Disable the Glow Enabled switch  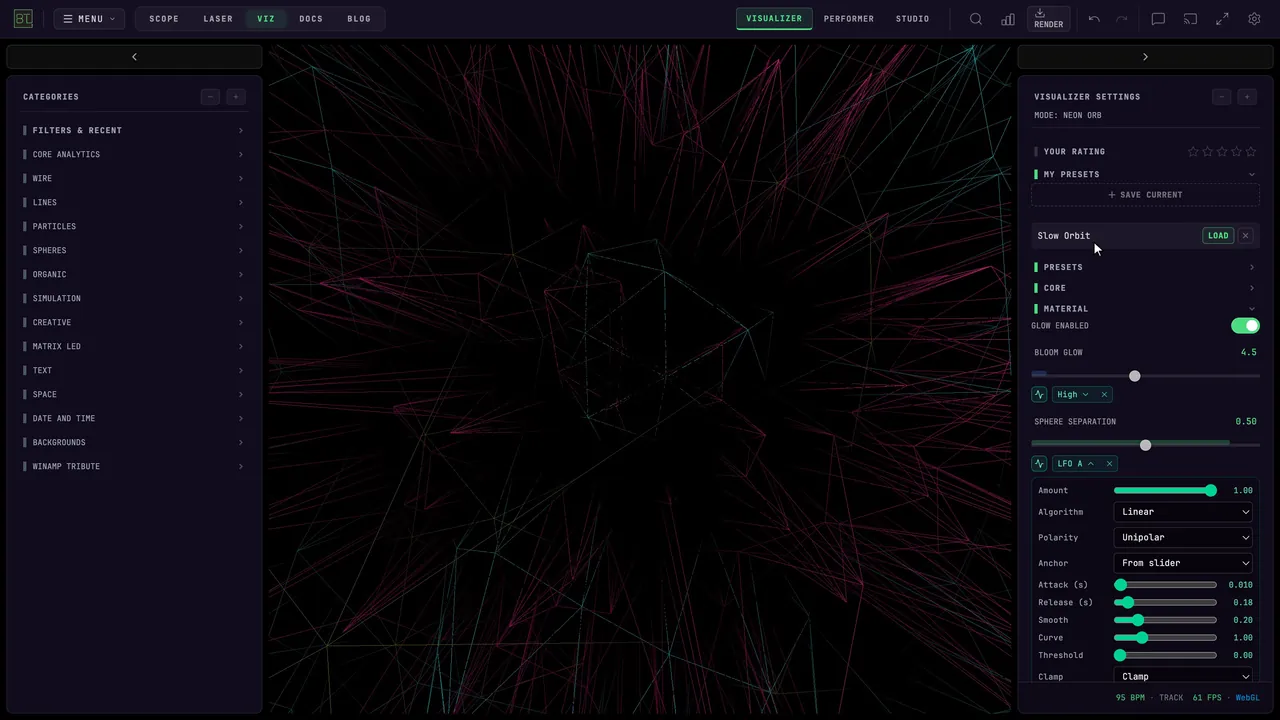click(x=1245, y=326)
